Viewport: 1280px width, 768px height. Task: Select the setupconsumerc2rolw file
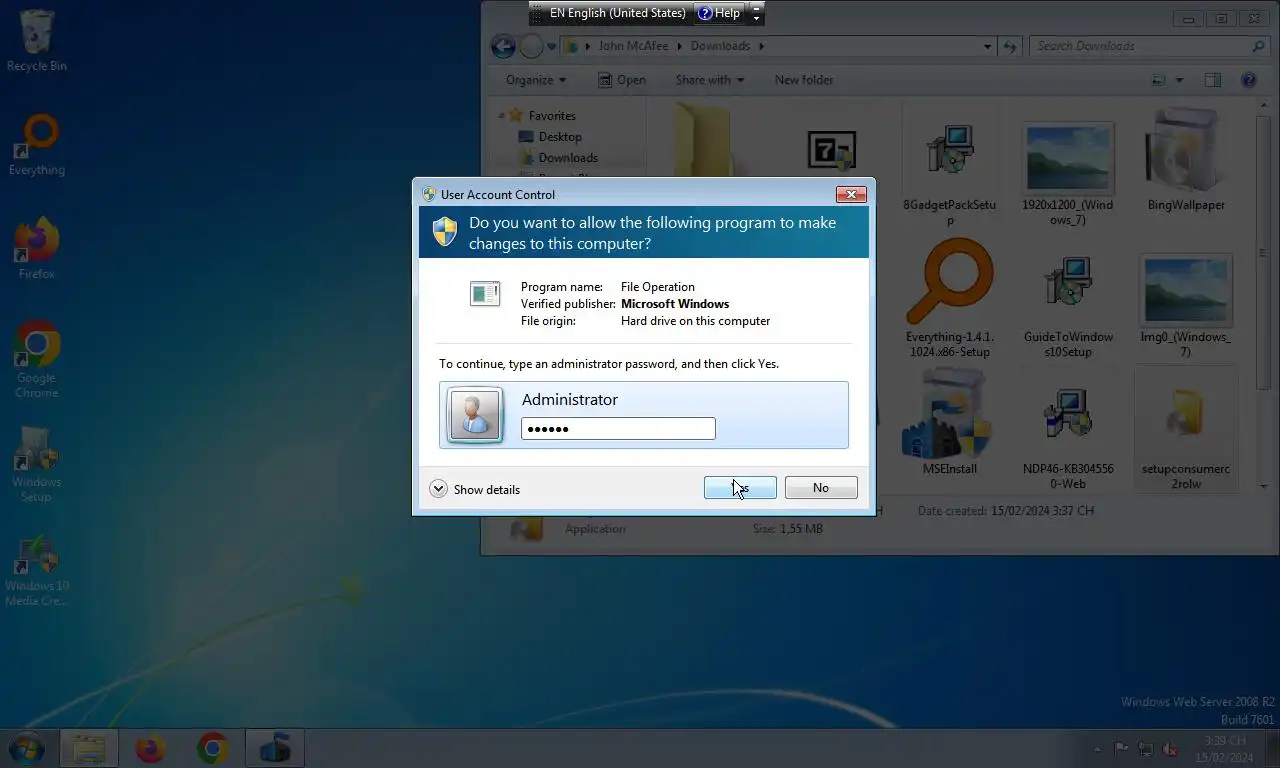1186,430
